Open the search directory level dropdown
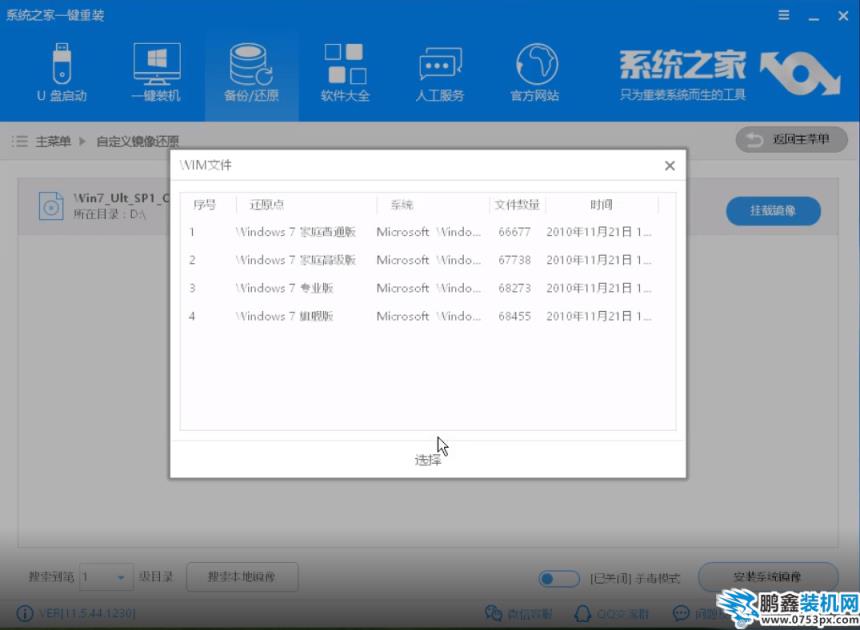 click(106, 577)
